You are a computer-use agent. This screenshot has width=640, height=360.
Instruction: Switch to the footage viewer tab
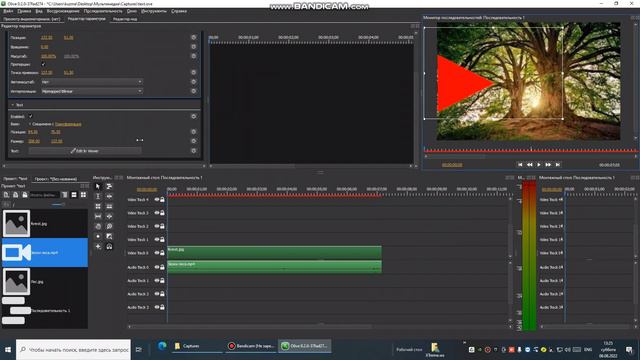tap(32, 19)
